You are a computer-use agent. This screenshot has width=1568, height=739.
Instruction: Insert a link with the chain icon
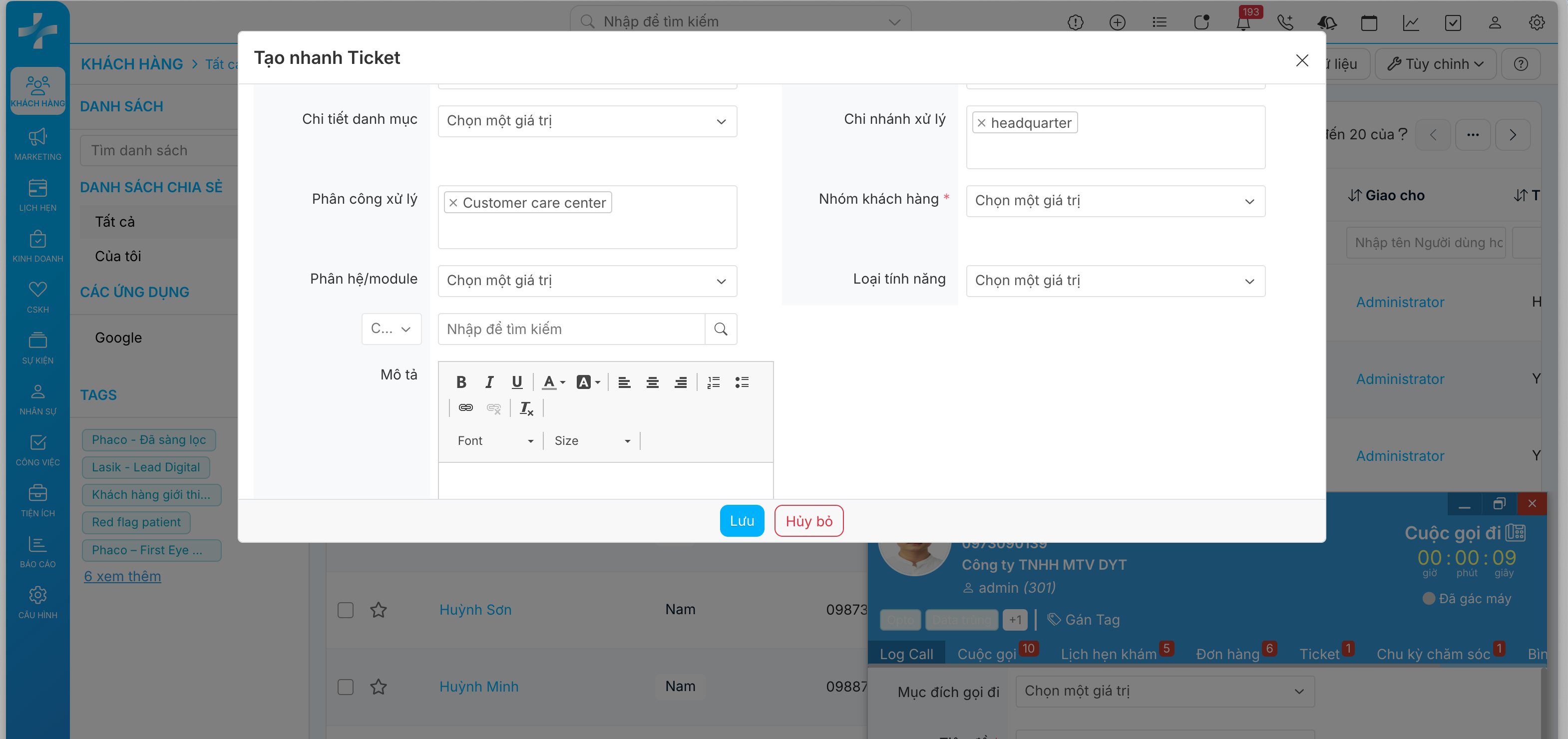point(465,408)
